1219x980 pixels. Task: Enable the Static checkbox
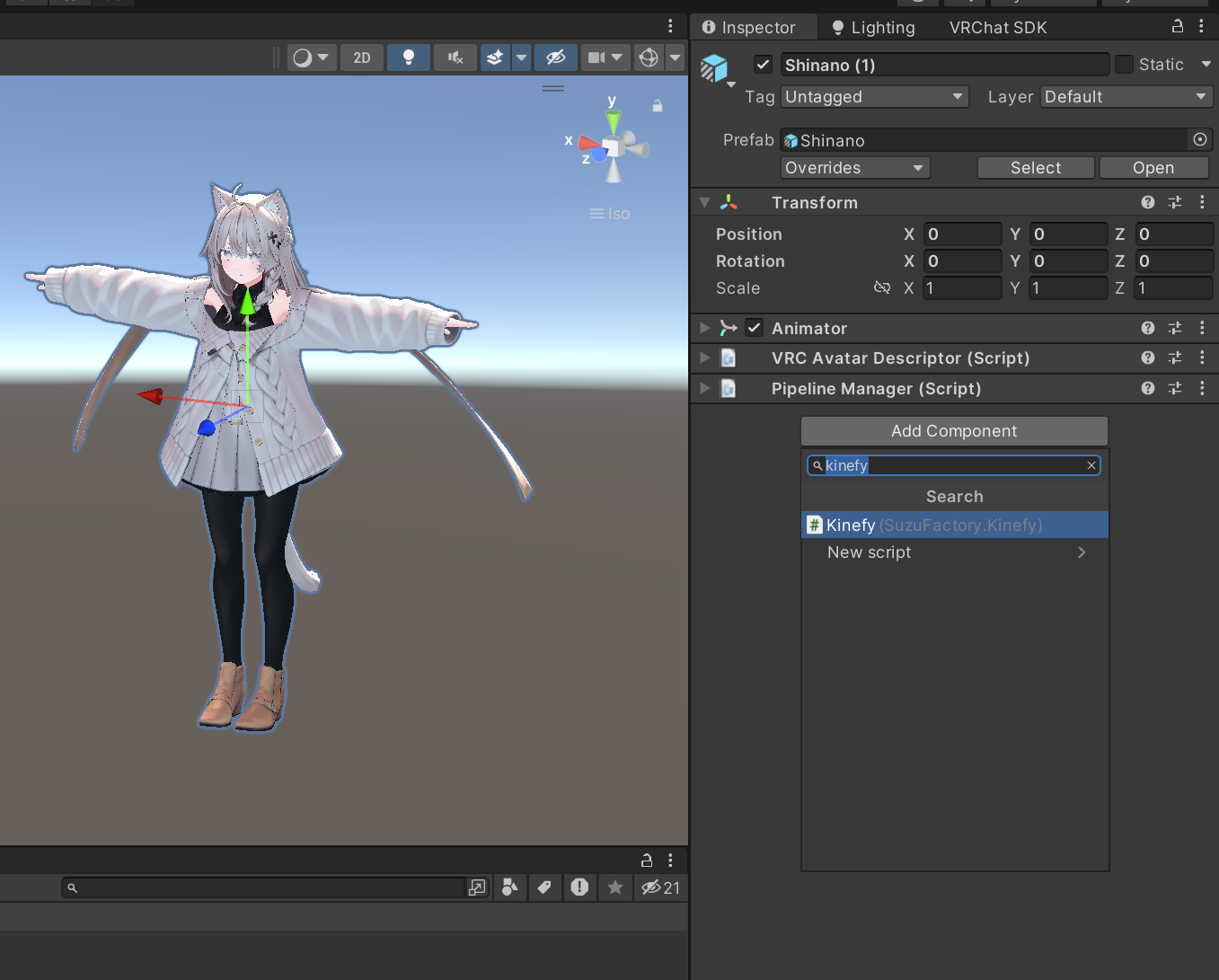[x=1124, y=65]
